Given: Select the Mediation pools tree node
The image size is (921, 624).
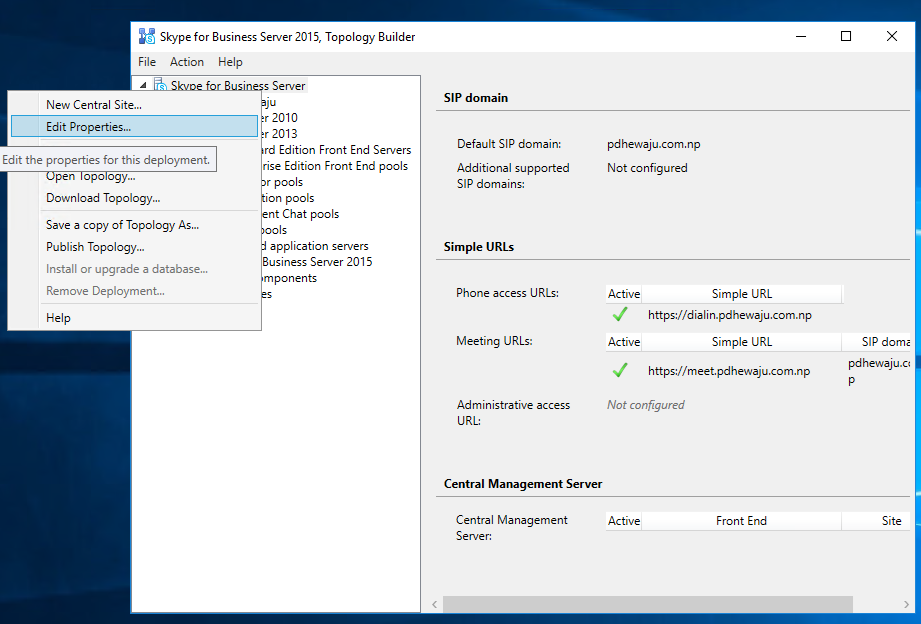Looking at the screenshot, I should pyautogui.click(x=288, y=198).
